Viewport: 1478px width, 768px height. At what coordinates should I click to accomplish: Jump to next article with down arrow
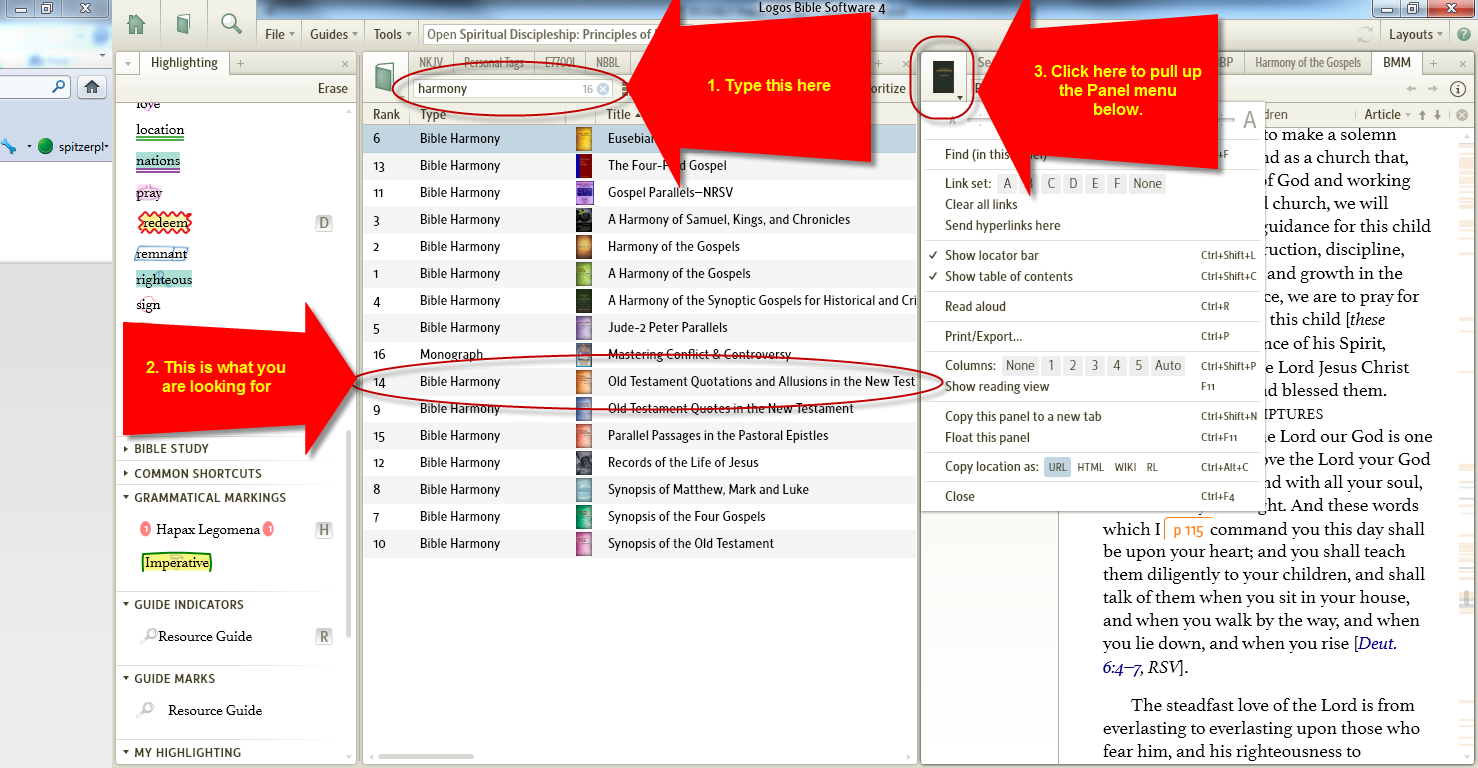pyautogui.click(x=1439, y=115)
